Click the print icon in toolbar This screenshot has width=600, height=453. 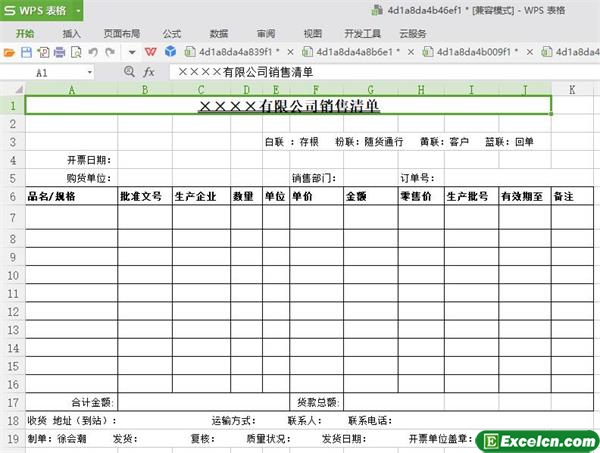(59, 52)
